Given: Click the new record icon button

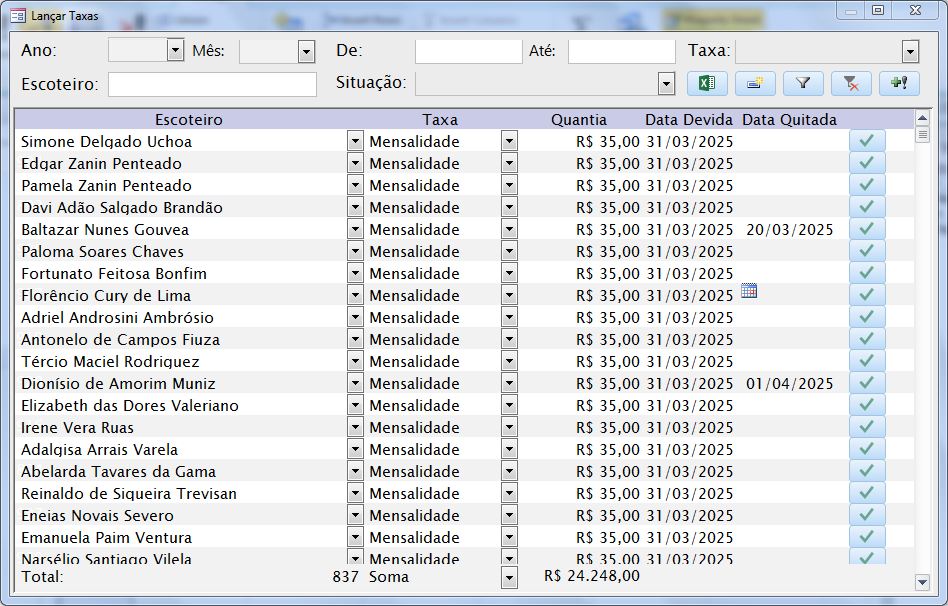Looking at the screenshot, I should pos(755,84).
